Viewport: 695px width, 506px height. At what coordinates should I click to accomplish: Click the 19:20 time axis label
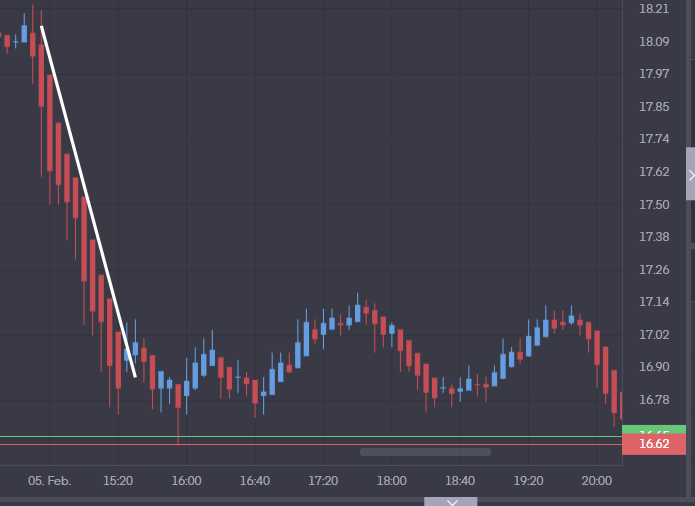(x=528, y=481)
